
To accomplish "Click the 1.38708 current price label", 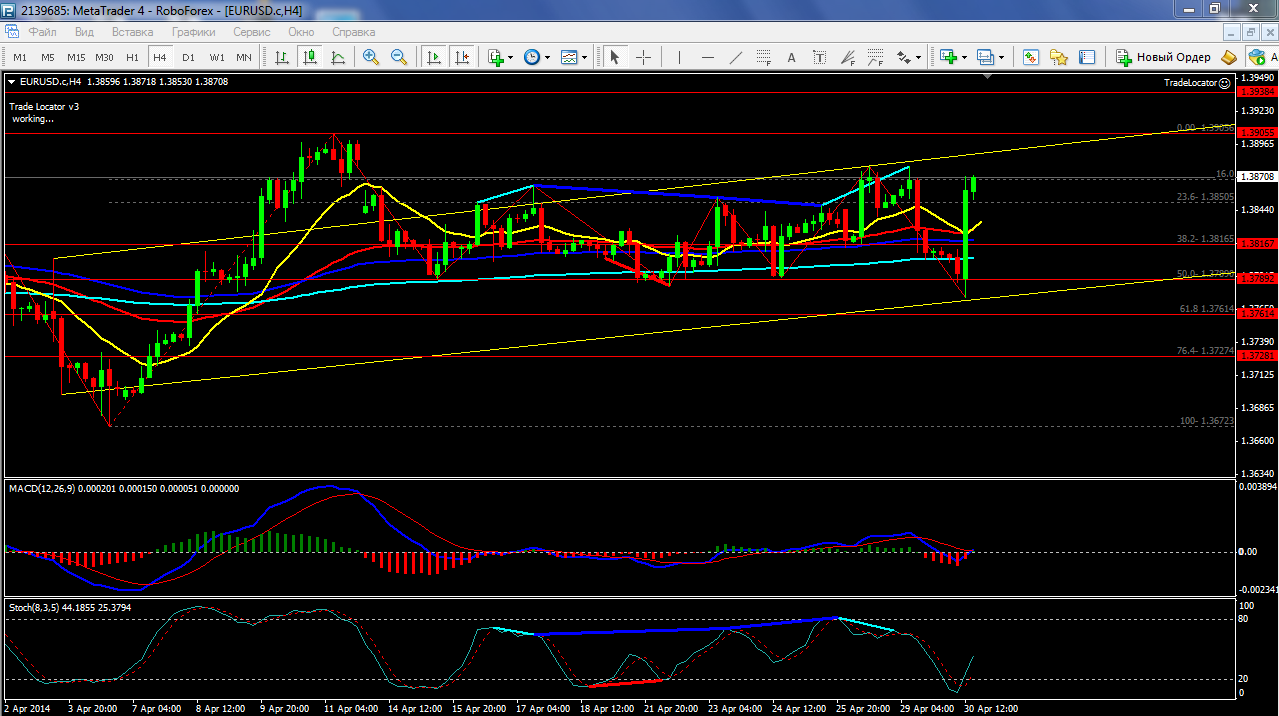I will [x=1257, y=177].
